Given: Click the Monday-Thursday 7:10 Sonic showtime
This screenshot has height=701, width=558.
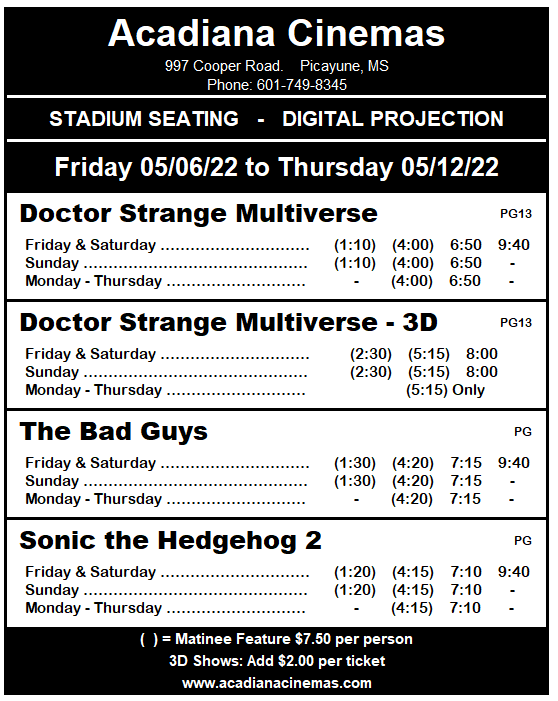Looking at the screenshot, I should [465, 608].
